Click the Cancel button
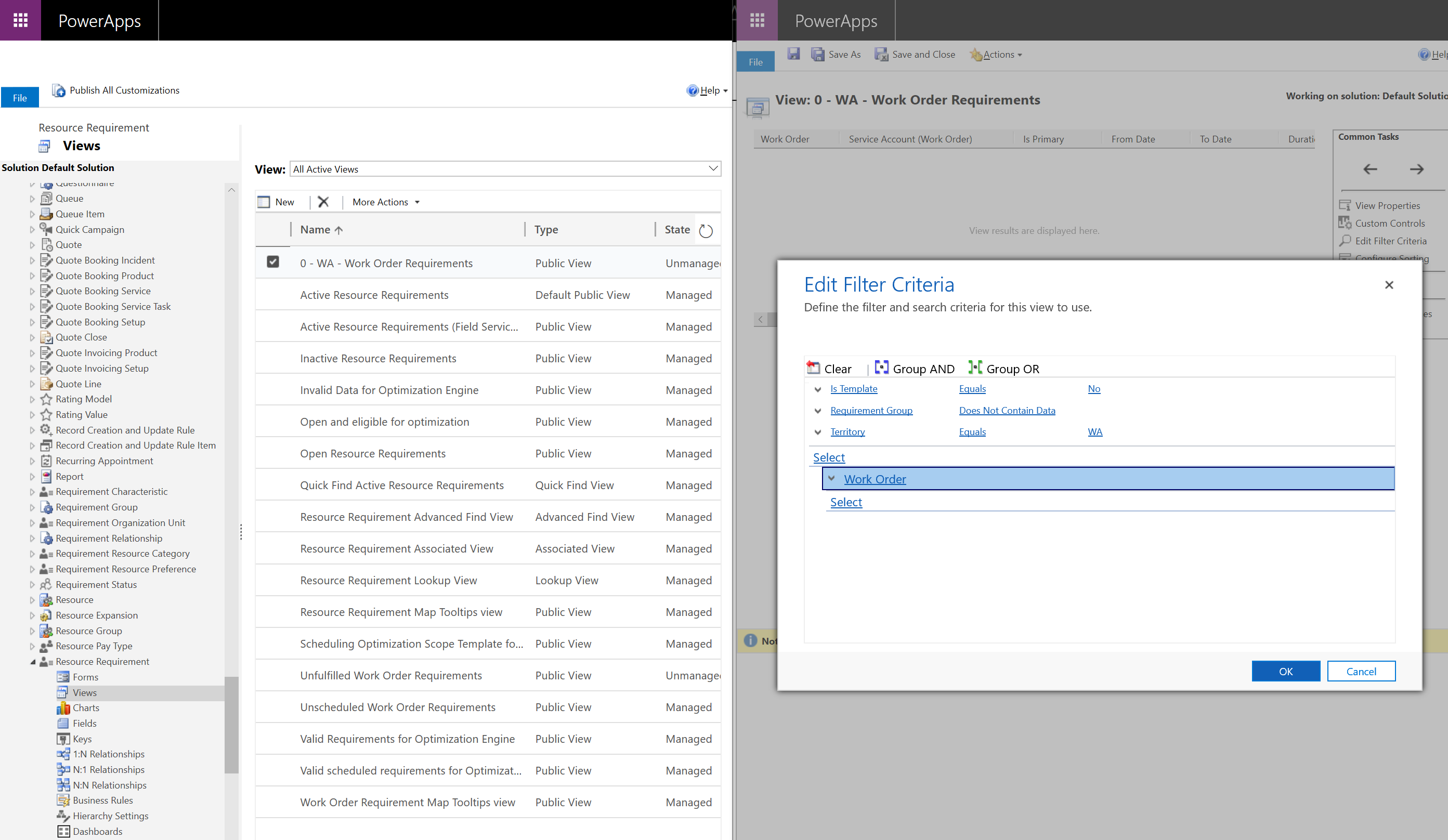 1361,671
